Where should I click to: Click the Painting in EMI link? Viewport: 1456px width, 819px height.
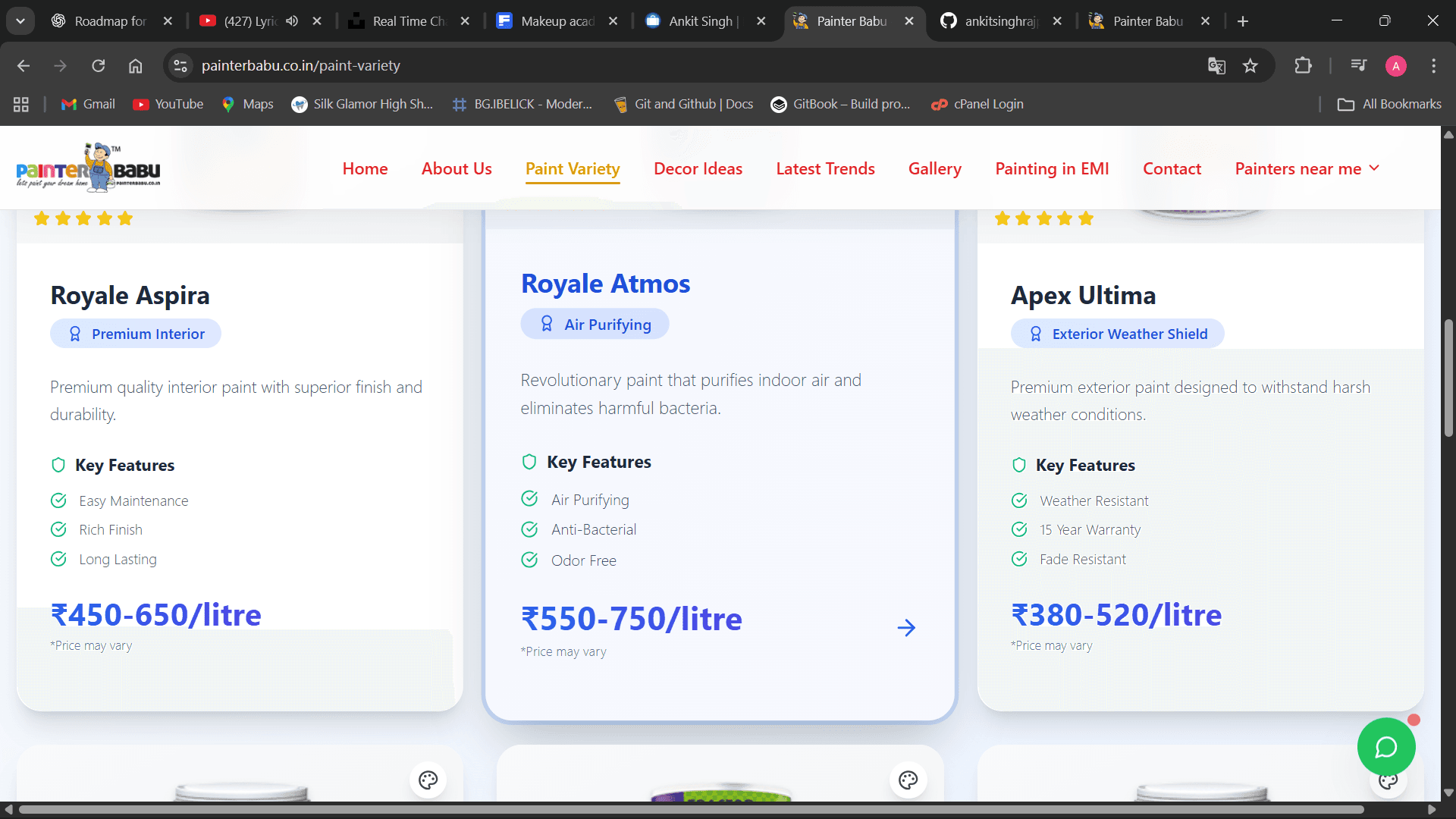pos(1052,168)
